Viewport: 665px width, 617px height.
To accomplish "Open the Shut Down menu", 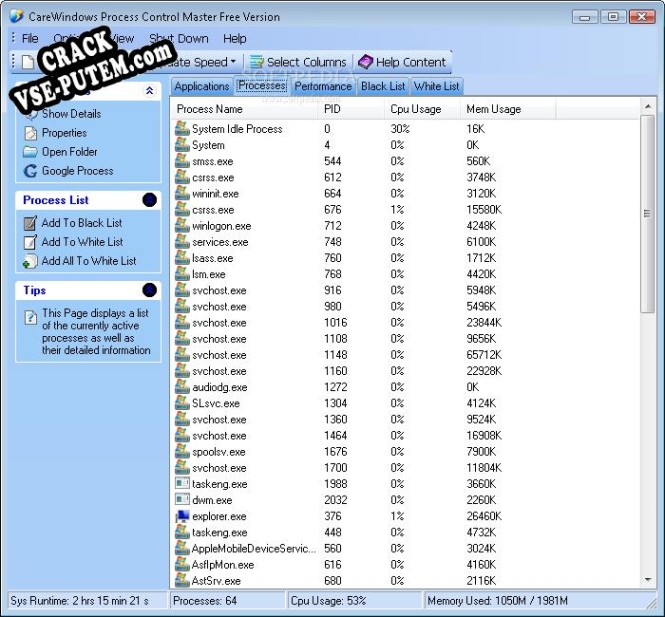I will [x=179, y=39].
